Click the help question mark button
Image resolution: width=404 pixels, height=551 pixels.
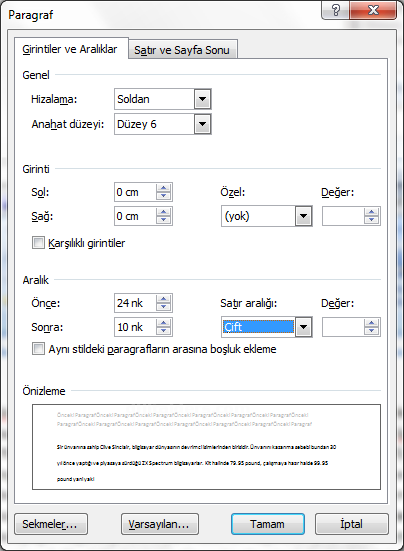pyautogui.click(x=335, y=10)
